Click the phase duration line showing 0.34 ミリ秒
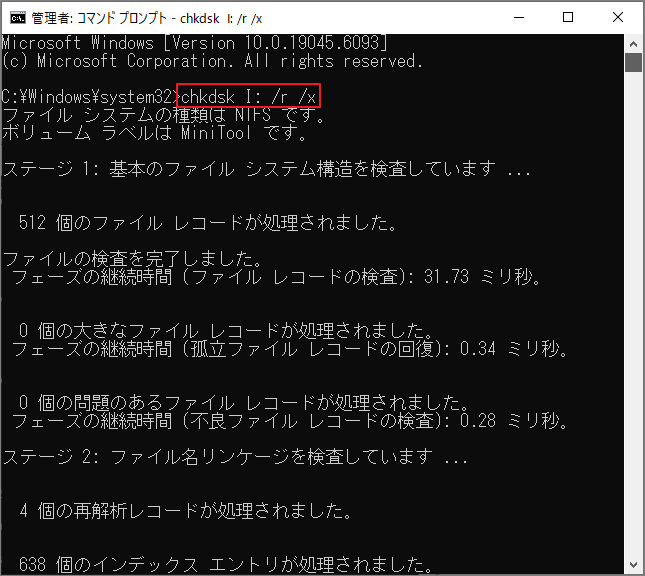 [290, 348]
